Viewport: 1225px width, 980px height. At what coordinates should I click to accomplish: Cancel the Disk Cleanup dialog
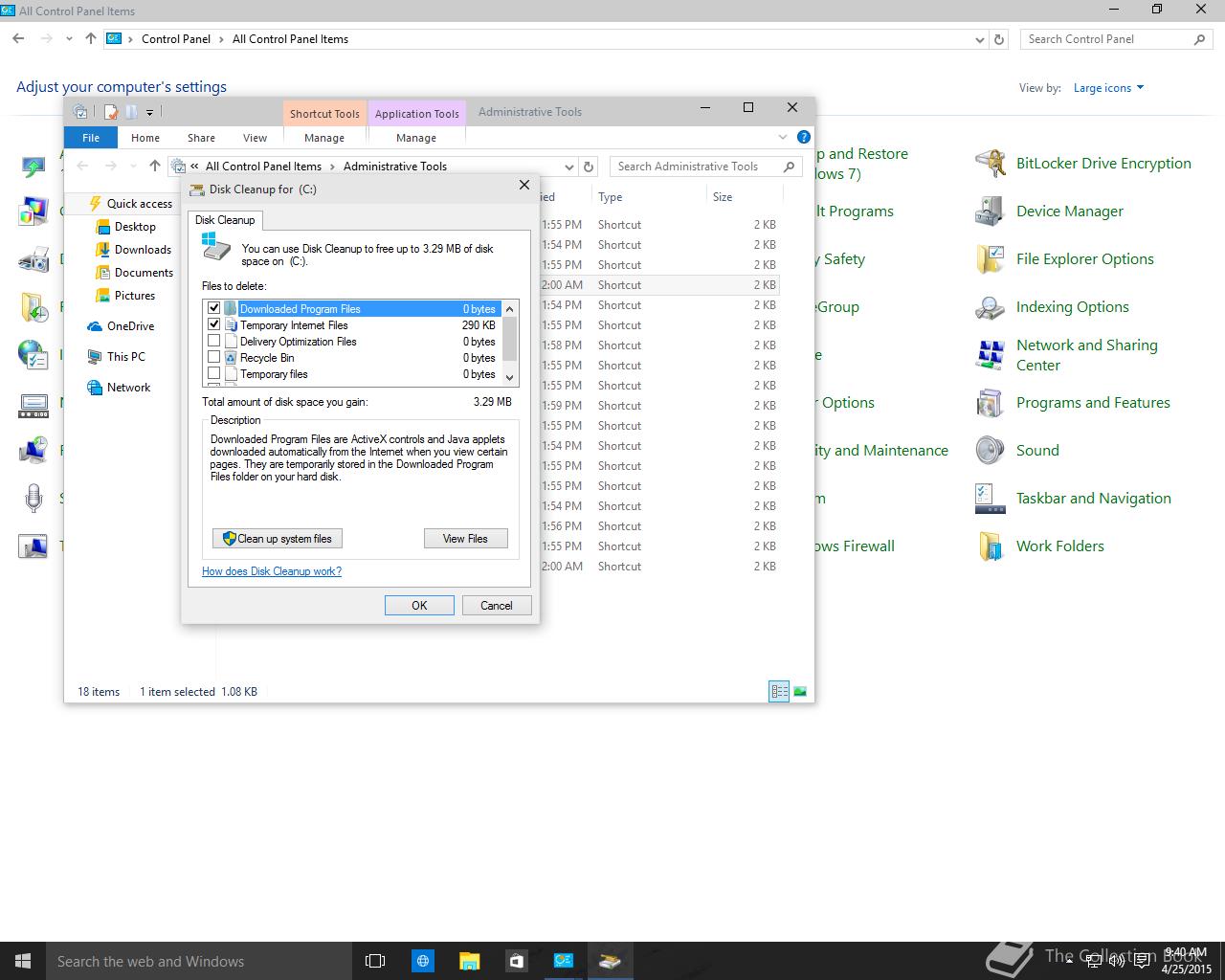(497, 605)
